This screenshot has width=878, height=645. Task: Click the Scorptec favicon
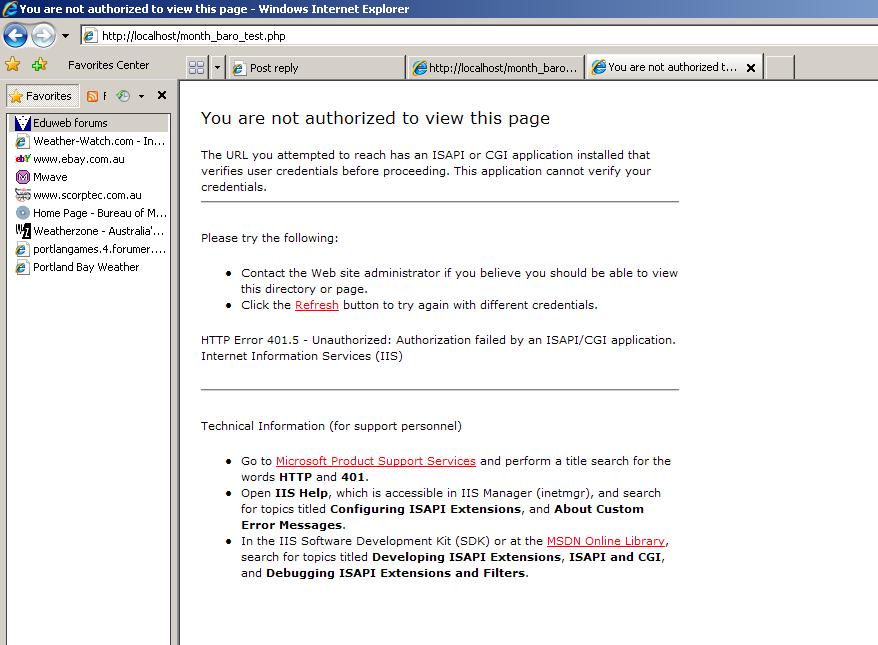pos(22,195)
